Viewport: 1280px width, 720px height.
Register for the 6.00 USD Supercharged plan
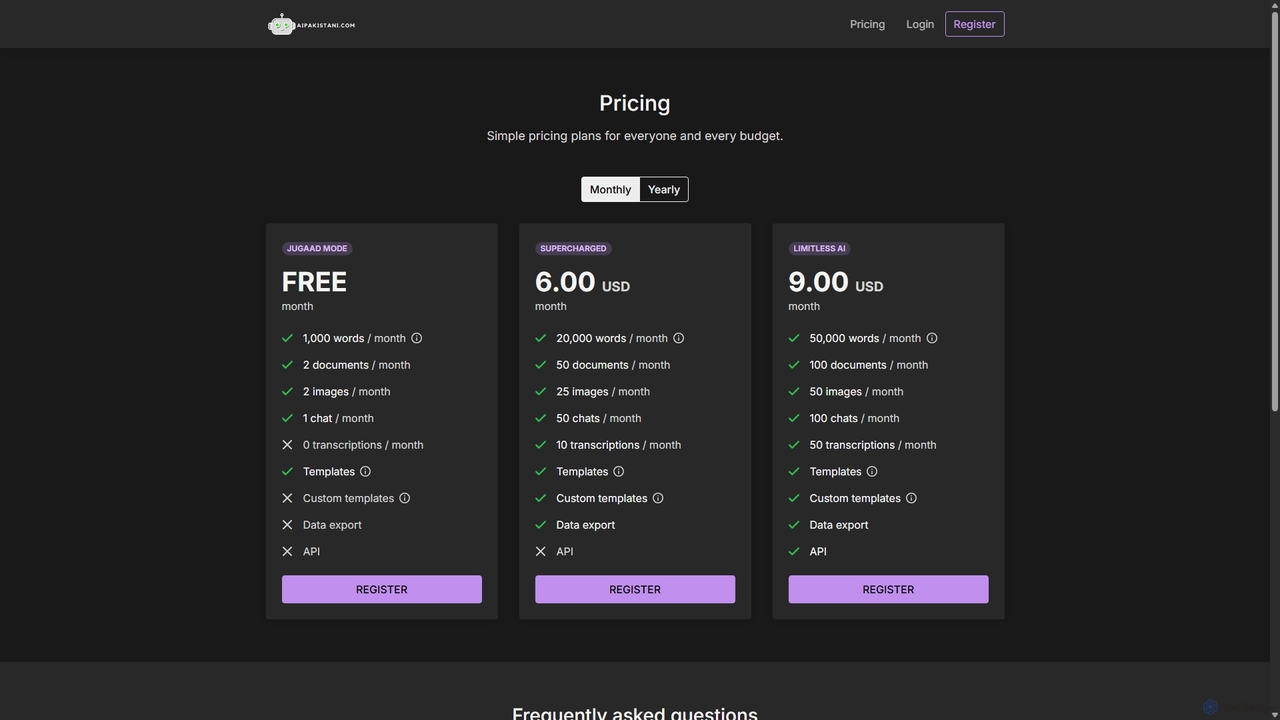click(635, 589)
